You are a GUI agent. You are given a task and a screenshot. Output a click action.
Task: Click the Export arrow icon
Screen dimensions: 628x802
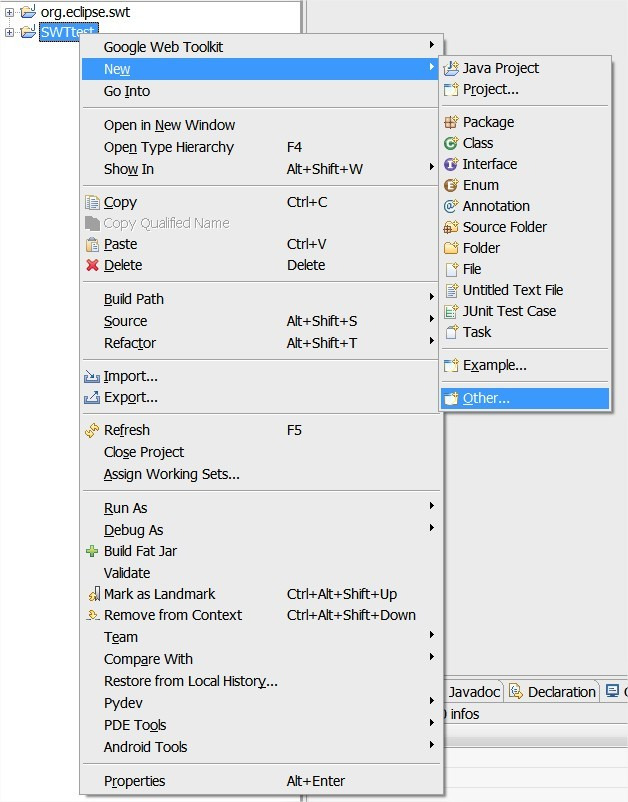tap(92, 397)
